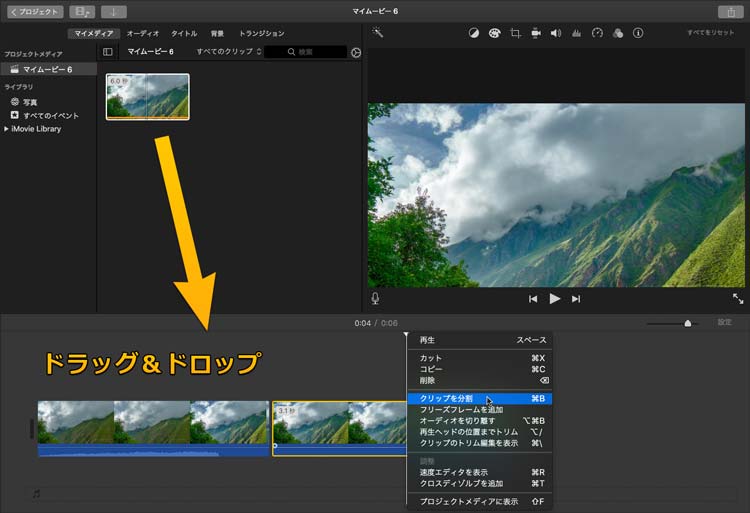Select the cropping tool

[x=515, y=33]
